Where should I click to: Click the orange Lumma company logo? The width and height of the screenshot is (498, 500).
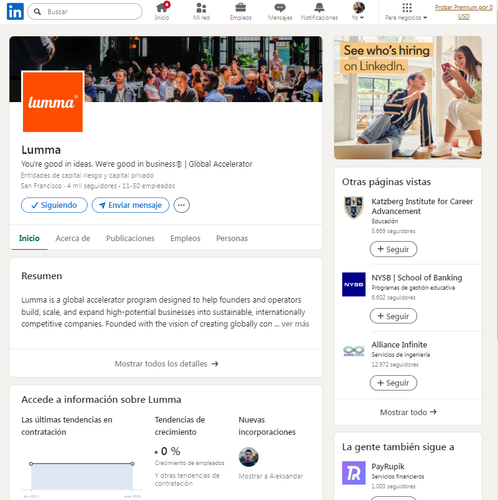pyautogui.click(x=53, y=102)
